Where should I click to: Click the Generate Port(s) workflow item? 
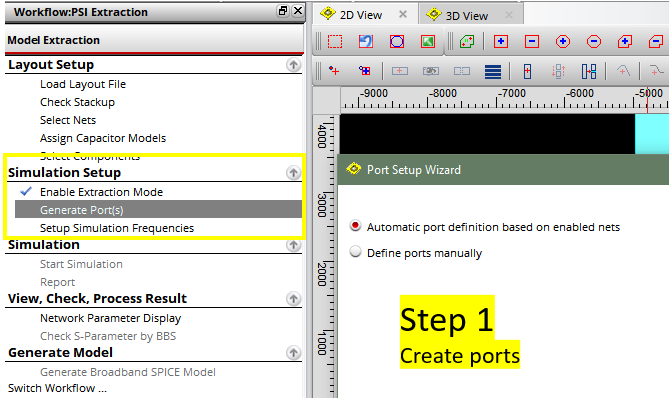click(x=158, y=210)
